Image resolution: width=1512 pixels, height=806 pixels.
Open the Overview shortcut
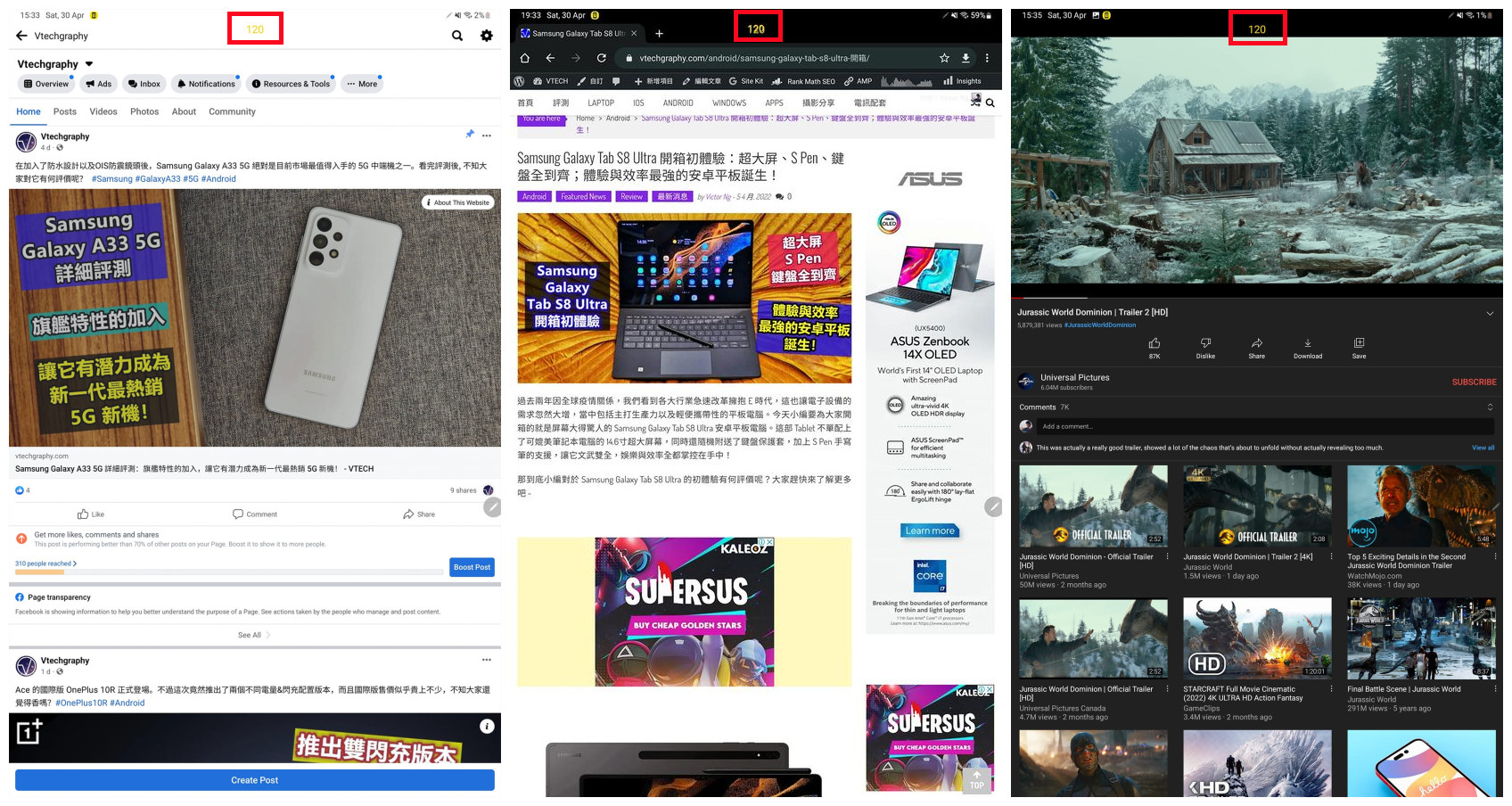pyautogui.click(x=46, y=84)
